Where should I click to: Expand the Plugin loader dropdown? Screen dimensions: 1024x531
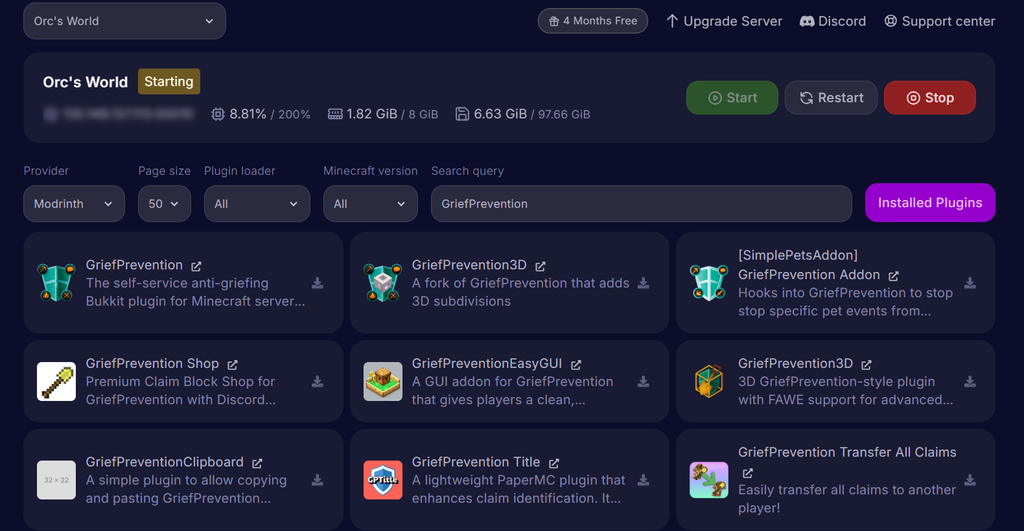[257, 204]
